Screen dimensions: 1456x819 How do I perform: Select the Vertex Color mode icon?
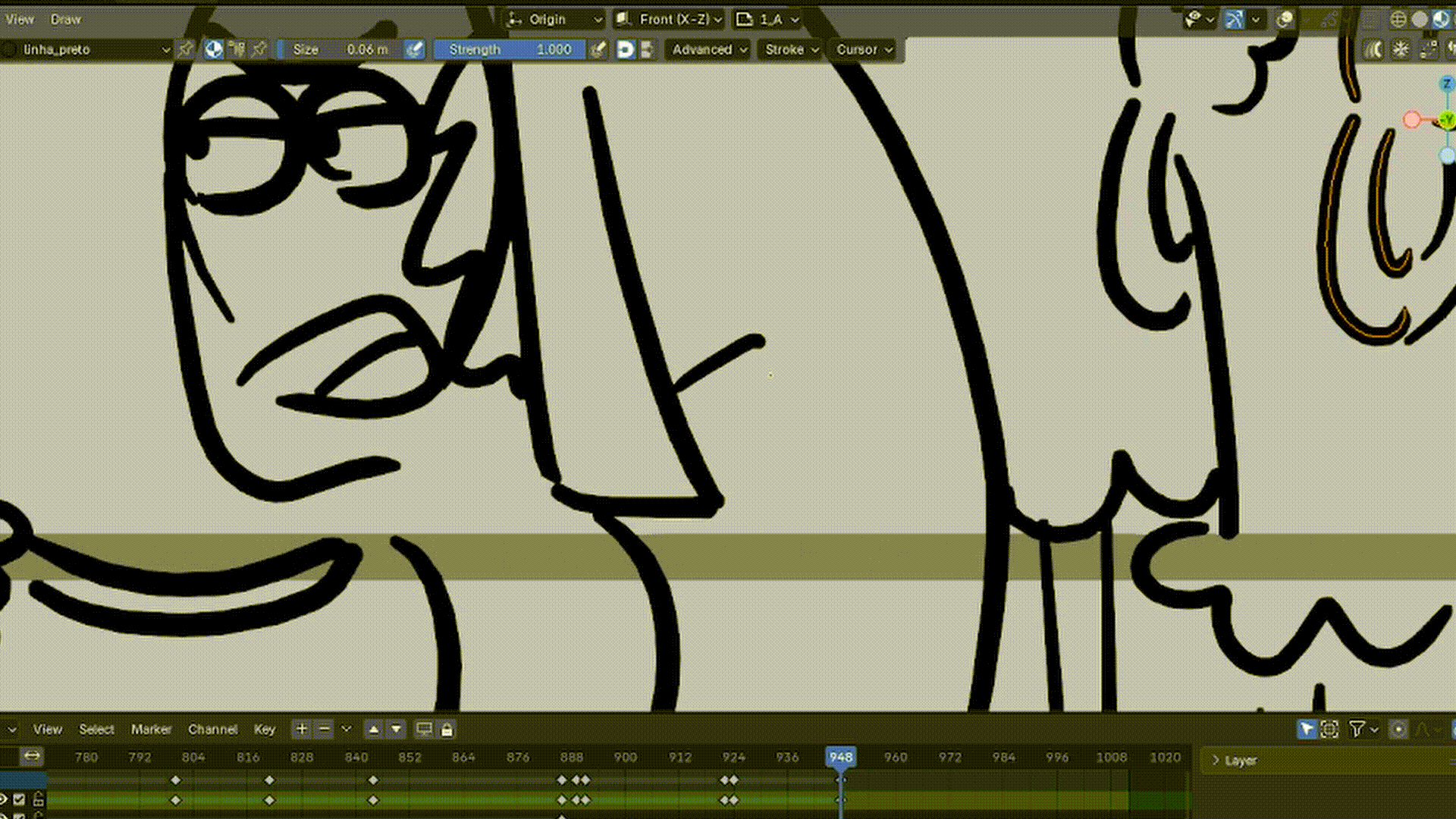click(237, 49)
